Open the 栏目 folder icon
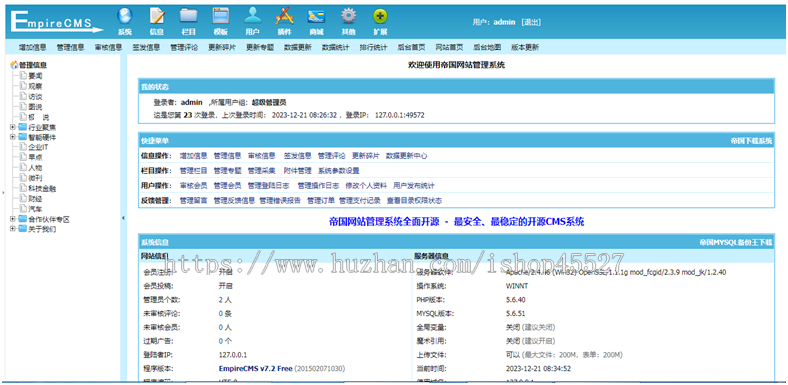This screenshot has height=385, width=788. [x=188, y=17]
